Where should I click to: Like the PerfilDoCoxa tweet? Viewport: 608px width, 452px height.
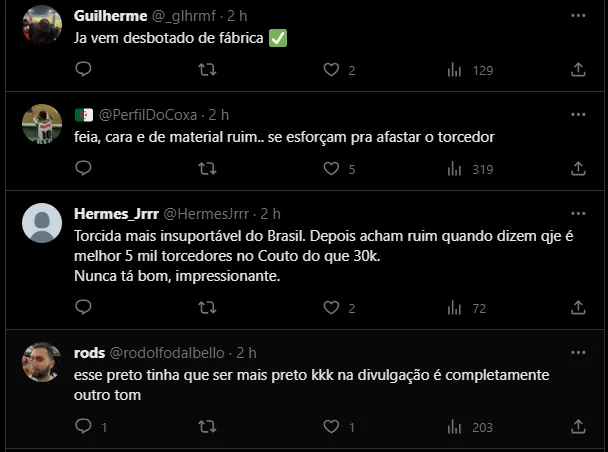tap(331, 169)
